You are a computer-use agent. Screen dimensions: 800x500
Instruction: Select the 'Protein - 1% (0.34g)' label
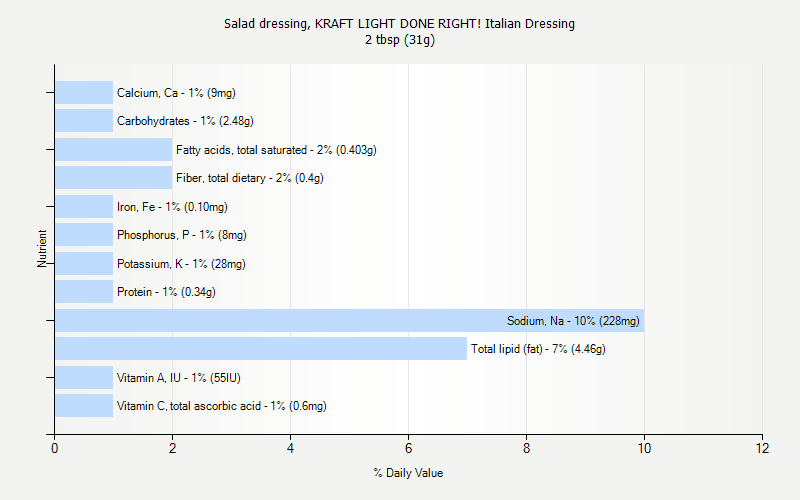click(166, 292)
